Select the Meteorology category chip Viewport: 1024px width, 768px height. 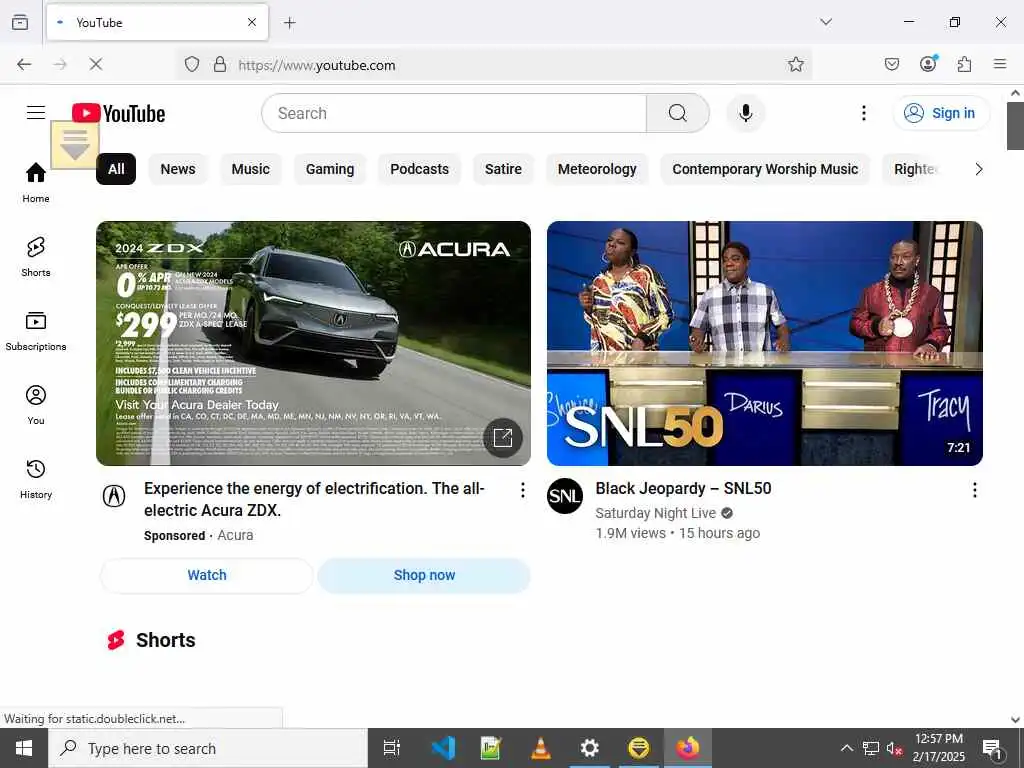click(597, 169)
